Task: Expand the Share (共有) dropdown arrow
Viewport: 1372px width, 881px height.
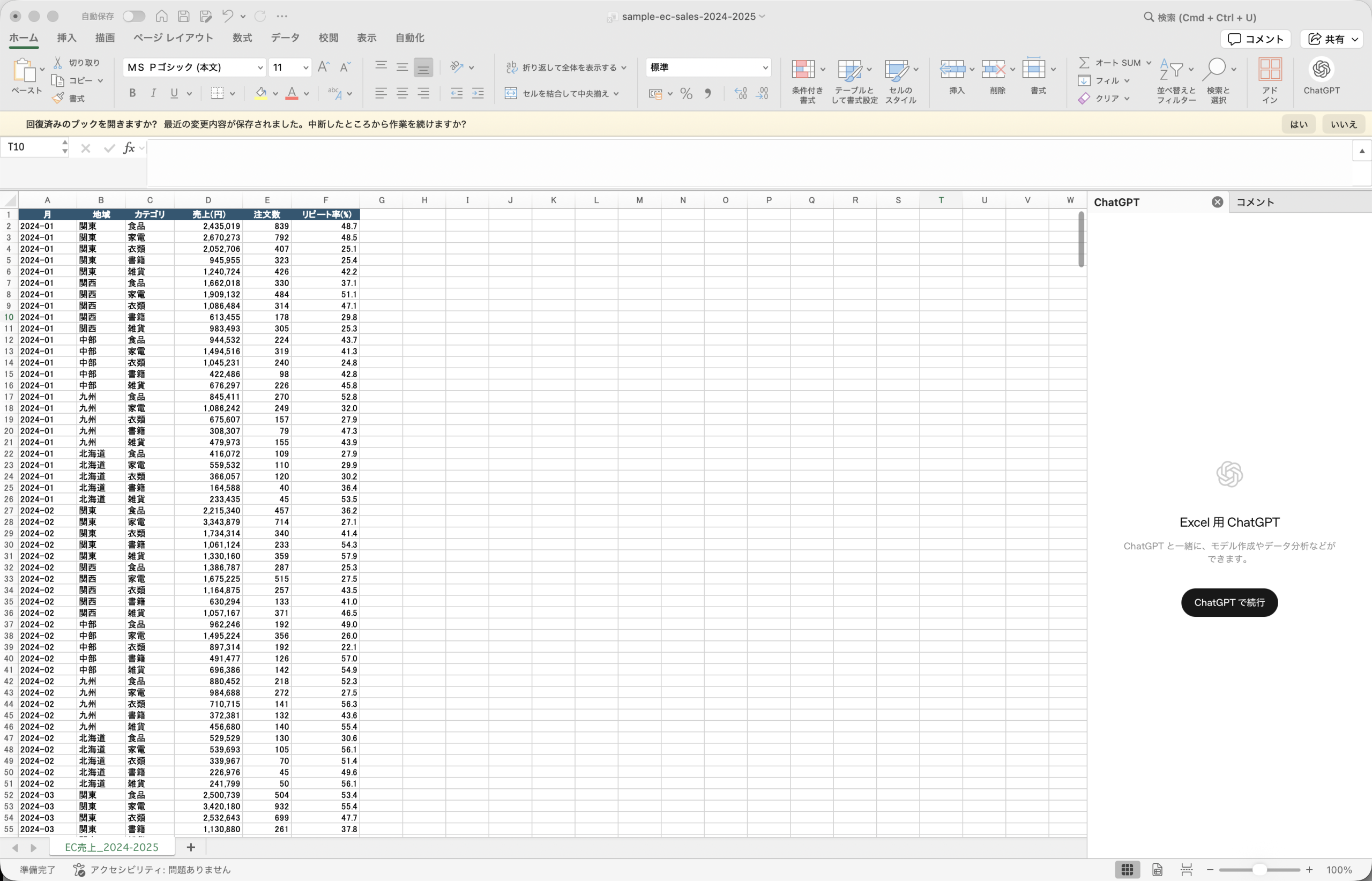Action: coord(1355,40)
